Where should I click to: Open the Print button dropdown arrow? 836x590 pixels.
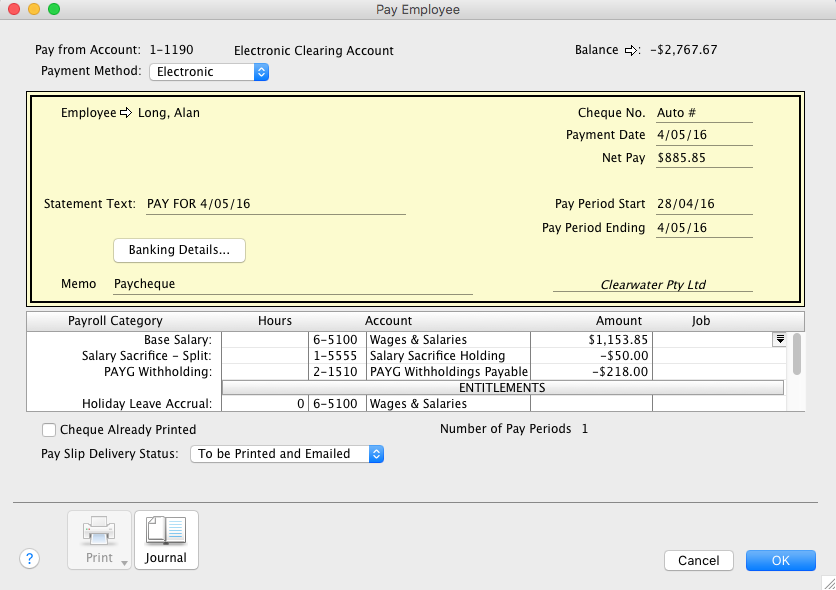tap(124, 562)
